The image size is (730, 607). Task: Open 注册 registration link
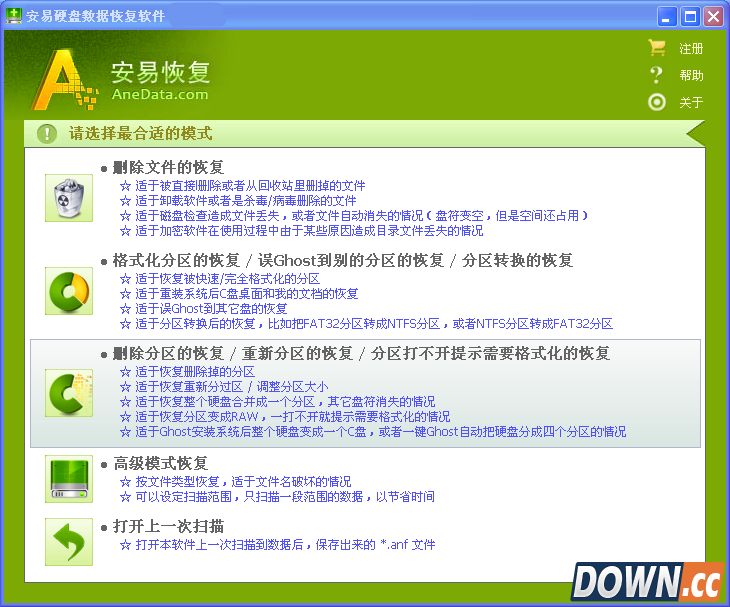coord(691,48)
